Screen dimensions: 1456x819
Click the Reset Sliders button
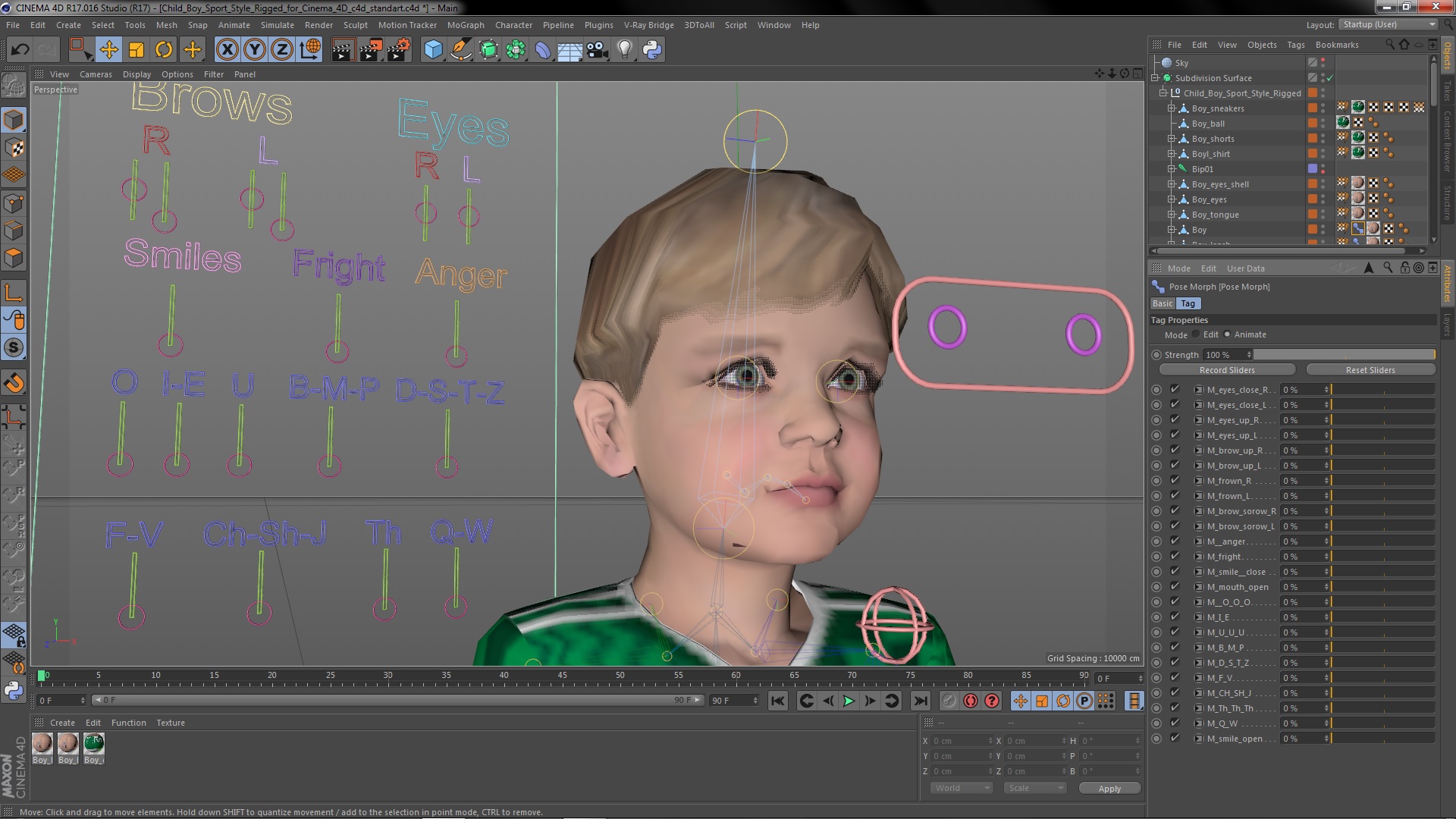coord(1370,370)
